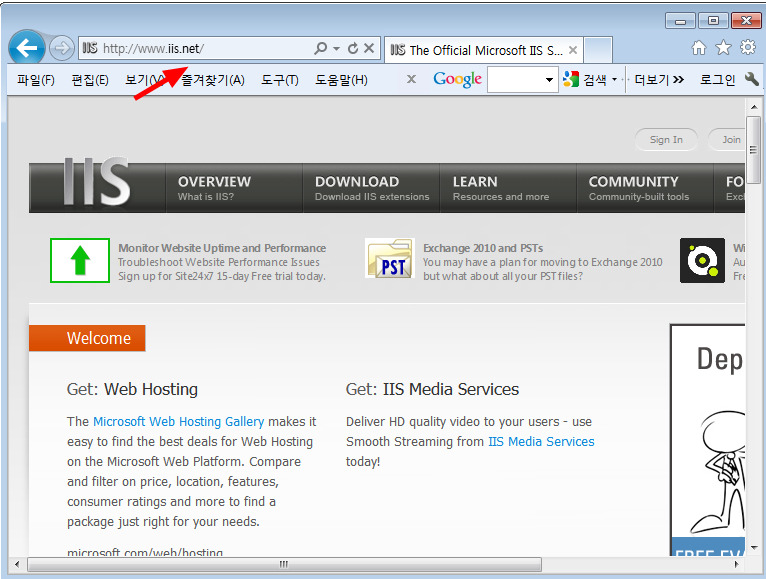
Task: Click the green up-arrow Site24x7 icon
Action: point(80,261)
